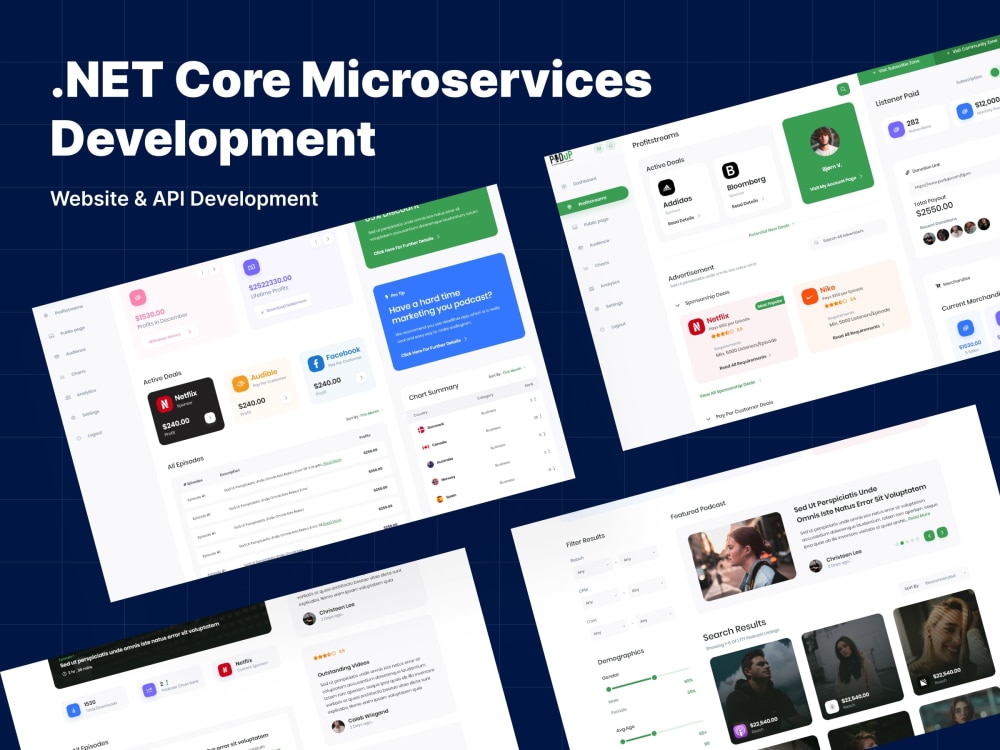Open first Reach Any dropdown
The image size is (1000, 750).
click(592, 567)
